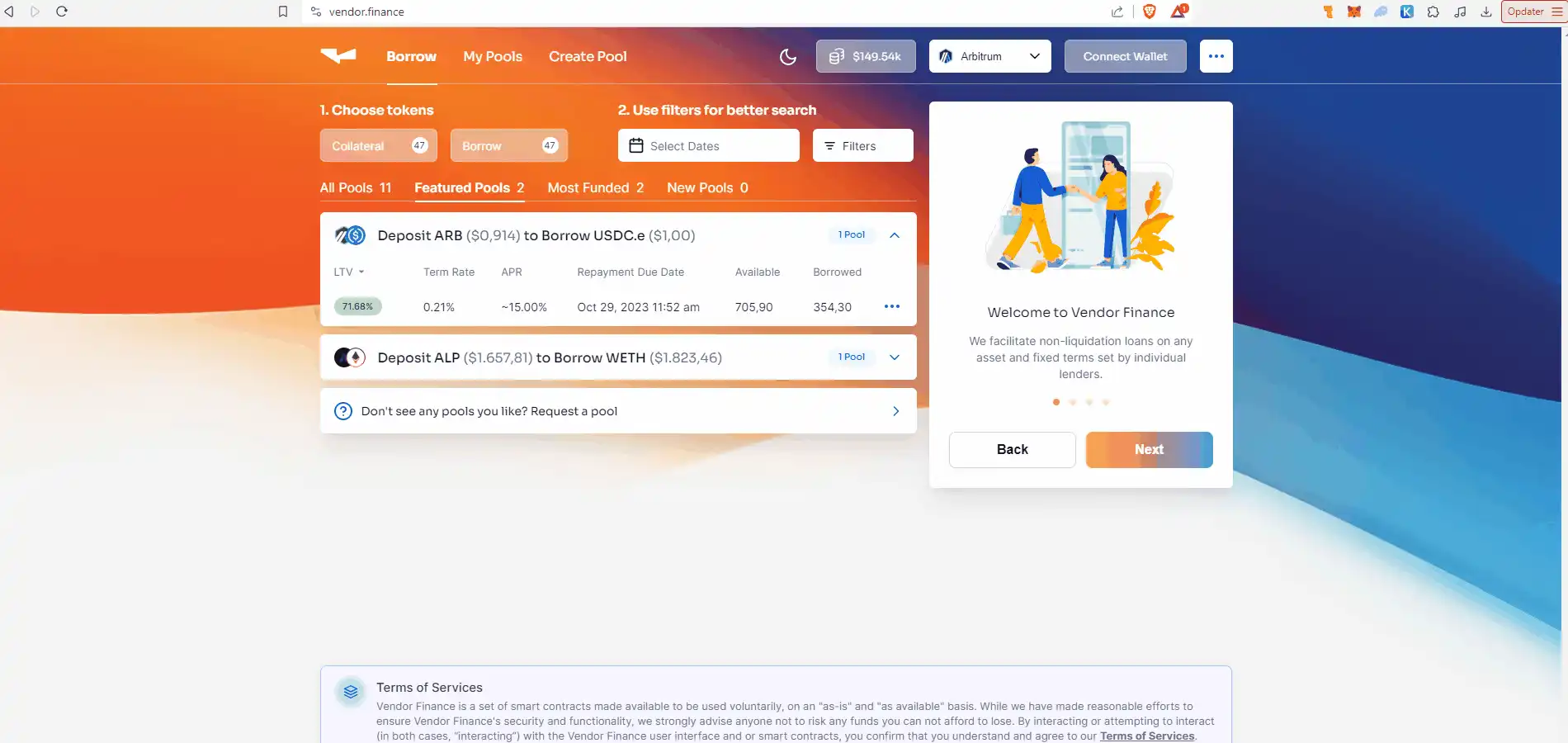1568x743 pixels.
Task: Open the three-dot menu in the header
Action: (x=1216, y=56)
